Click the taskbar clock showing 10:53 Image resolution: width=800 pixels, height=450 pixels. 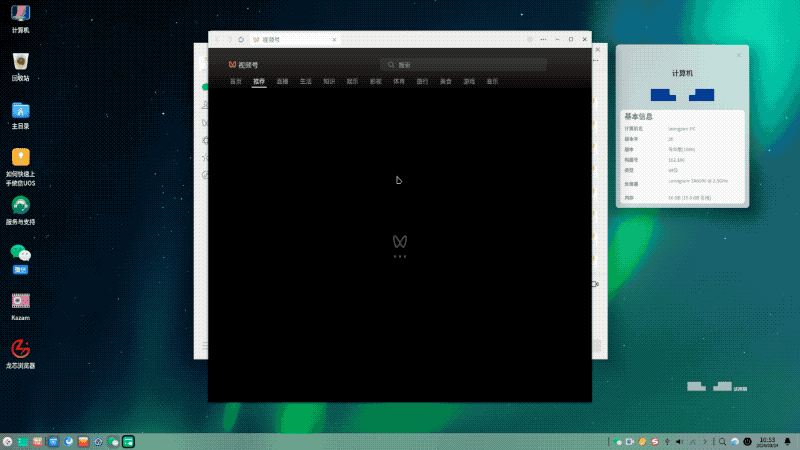tap(767, 441)
